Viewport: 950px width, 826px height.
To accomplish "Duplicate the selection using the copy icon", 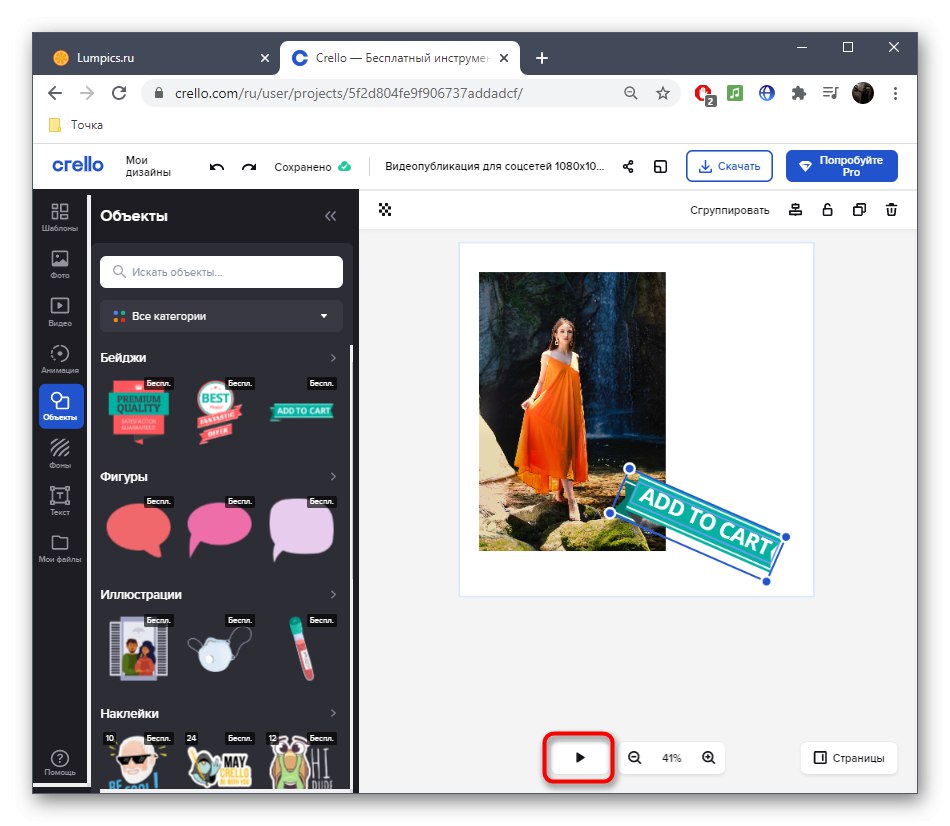I will pos(859,209).
